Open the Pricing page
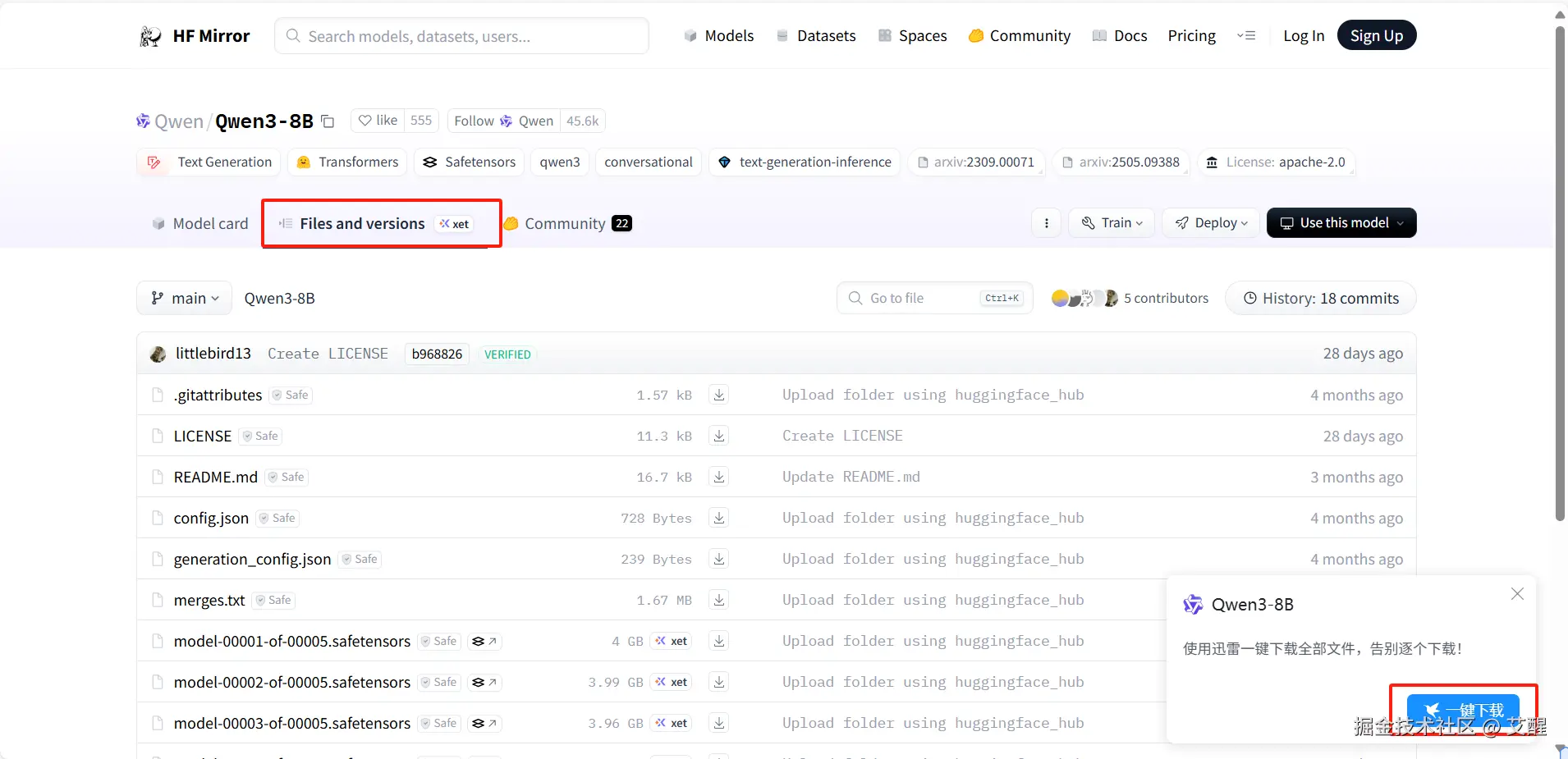 [x=1192, y=36]
